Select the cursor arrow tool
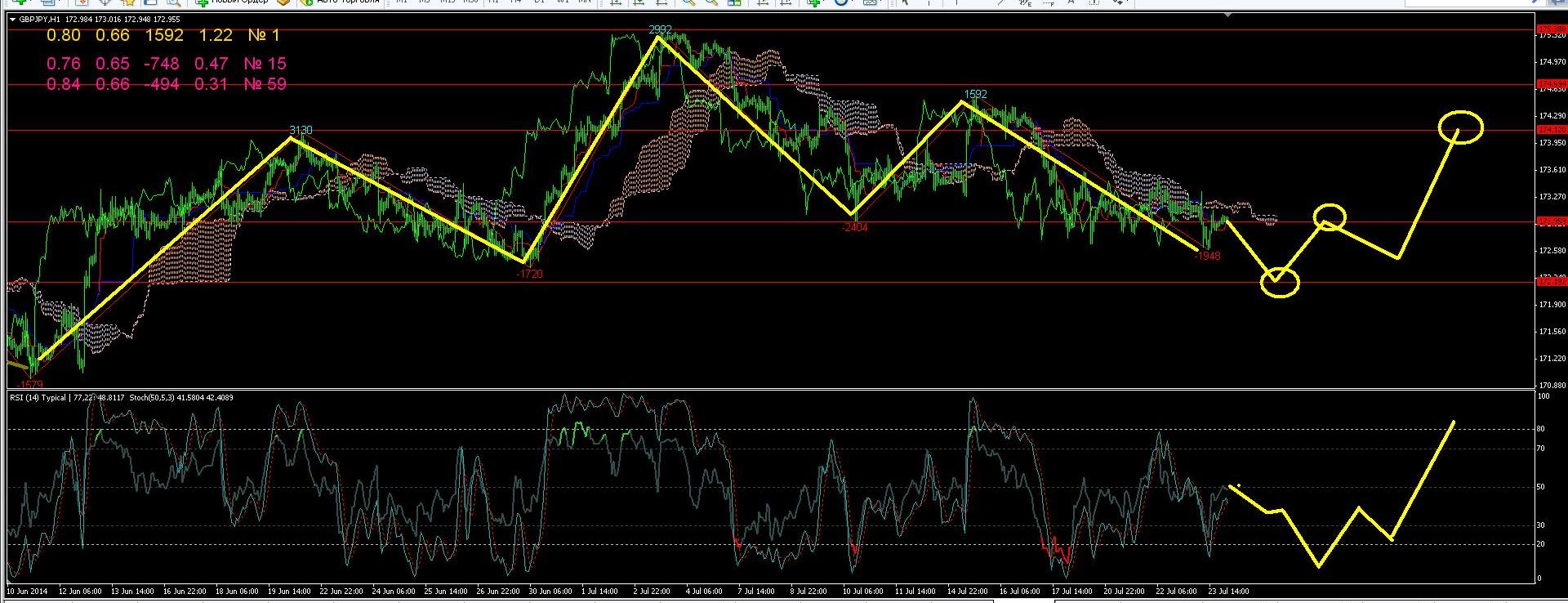This screenshot has width=1568, height=603. point(905,2)
